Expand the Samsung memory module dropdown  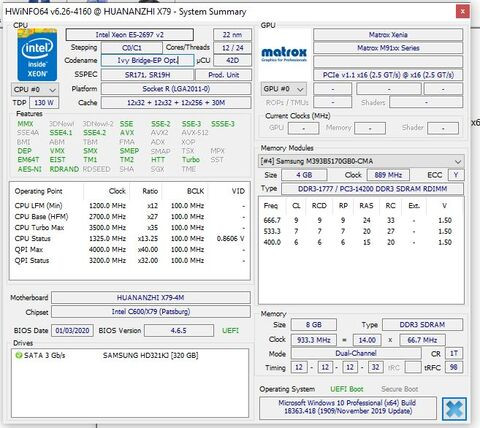361,161
